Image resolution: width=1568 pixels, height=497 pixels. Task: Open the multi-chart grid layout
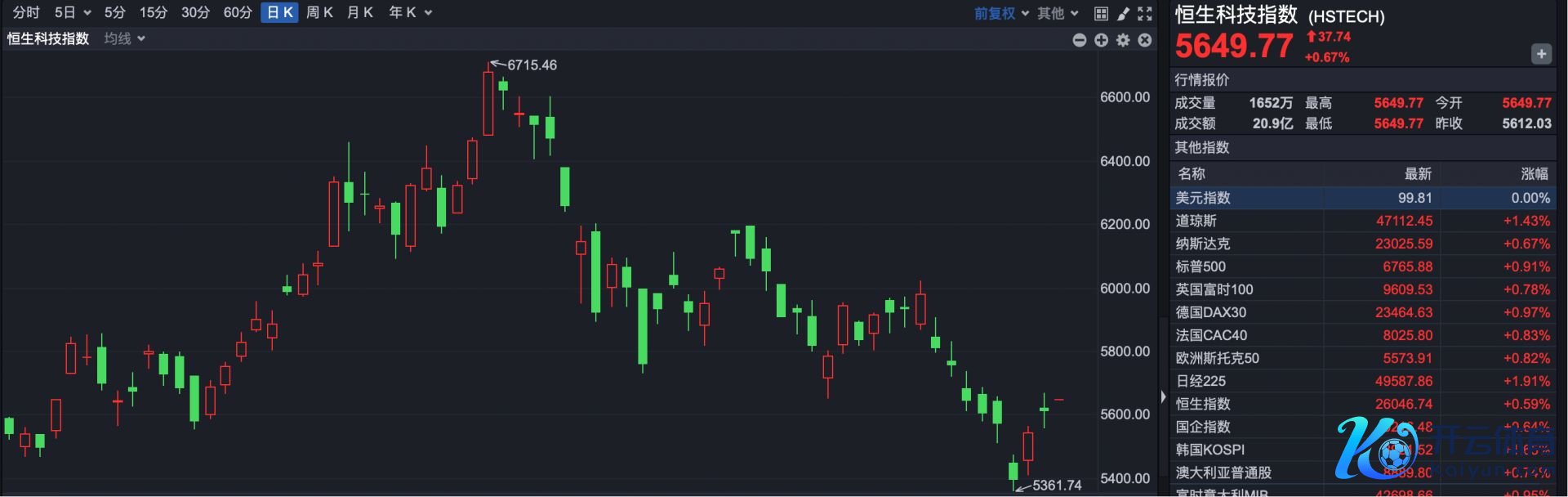pyautogui.click(x=1101, y=13)
